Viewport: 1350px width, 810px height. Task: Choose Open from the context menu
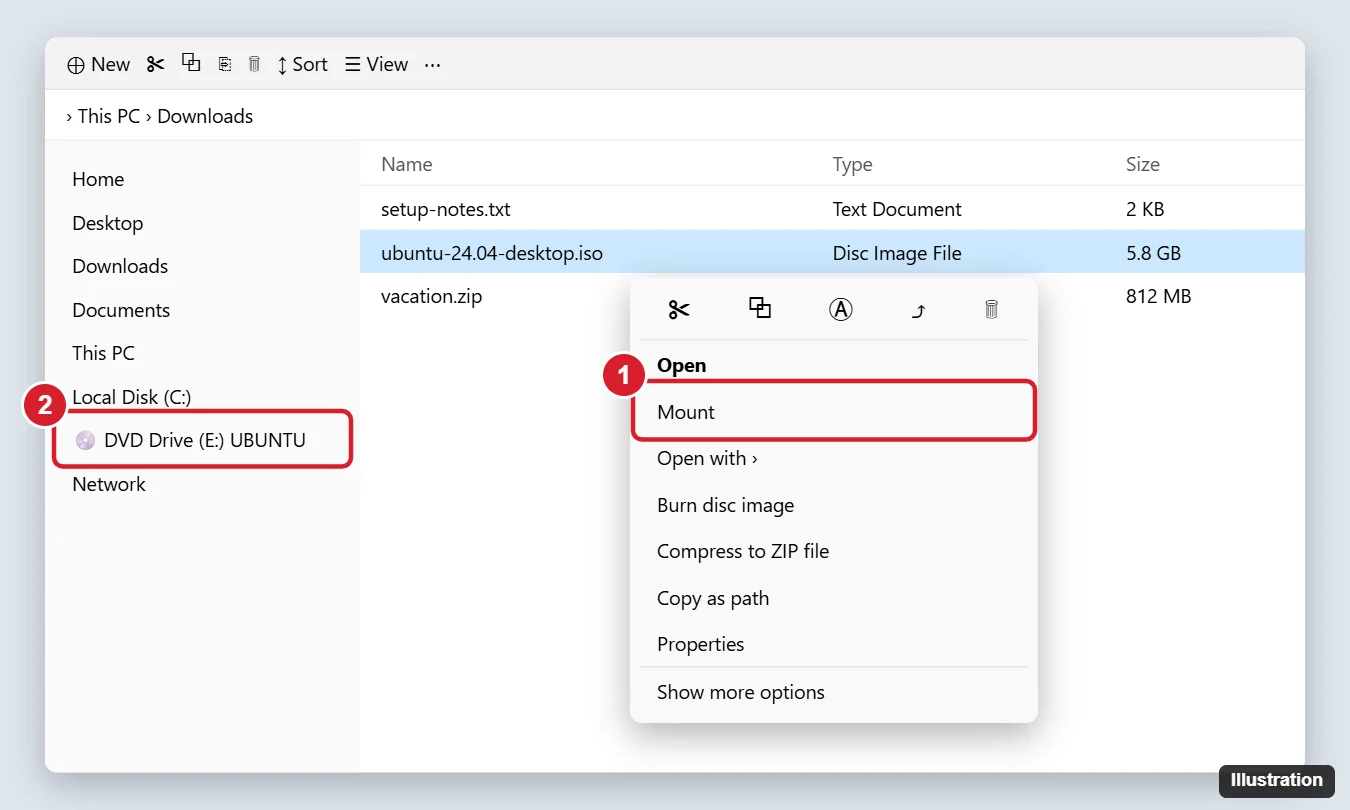click(x=833, y=365)
